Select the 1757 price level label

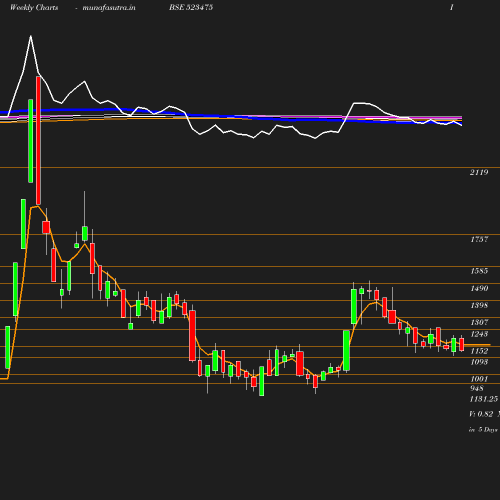tap(479, 239)
